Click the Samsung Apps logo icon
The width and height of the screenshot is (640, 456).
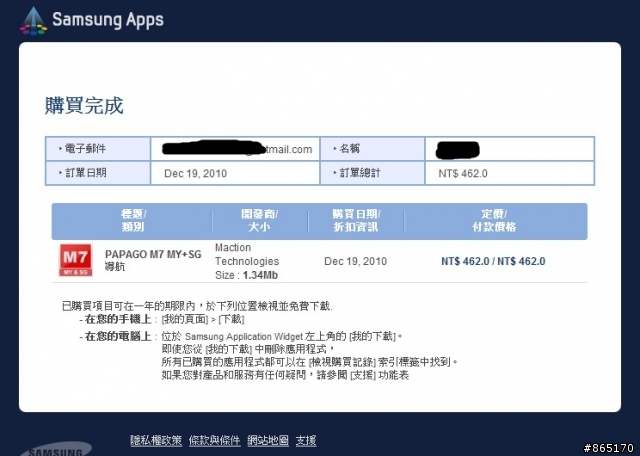33,21
